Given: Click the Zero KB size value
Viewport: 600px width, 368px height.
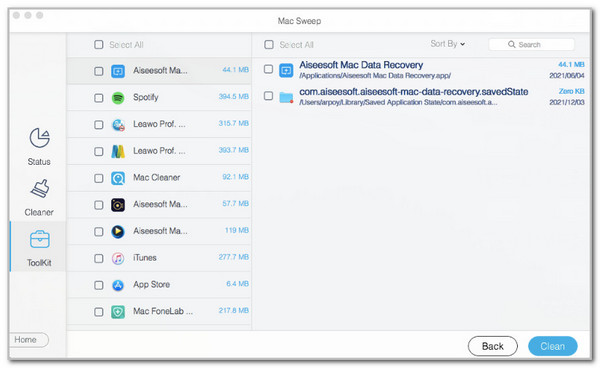Looking at the screenshot, I should (x=571, y=91).
